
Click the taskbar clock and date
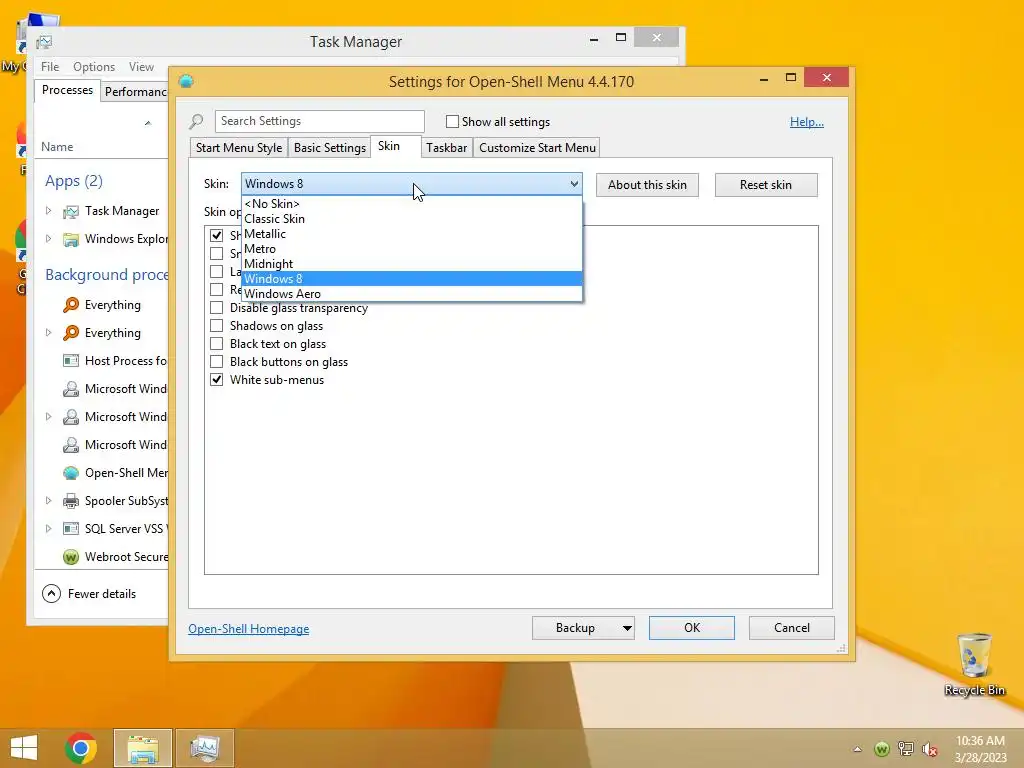point(980,749)
